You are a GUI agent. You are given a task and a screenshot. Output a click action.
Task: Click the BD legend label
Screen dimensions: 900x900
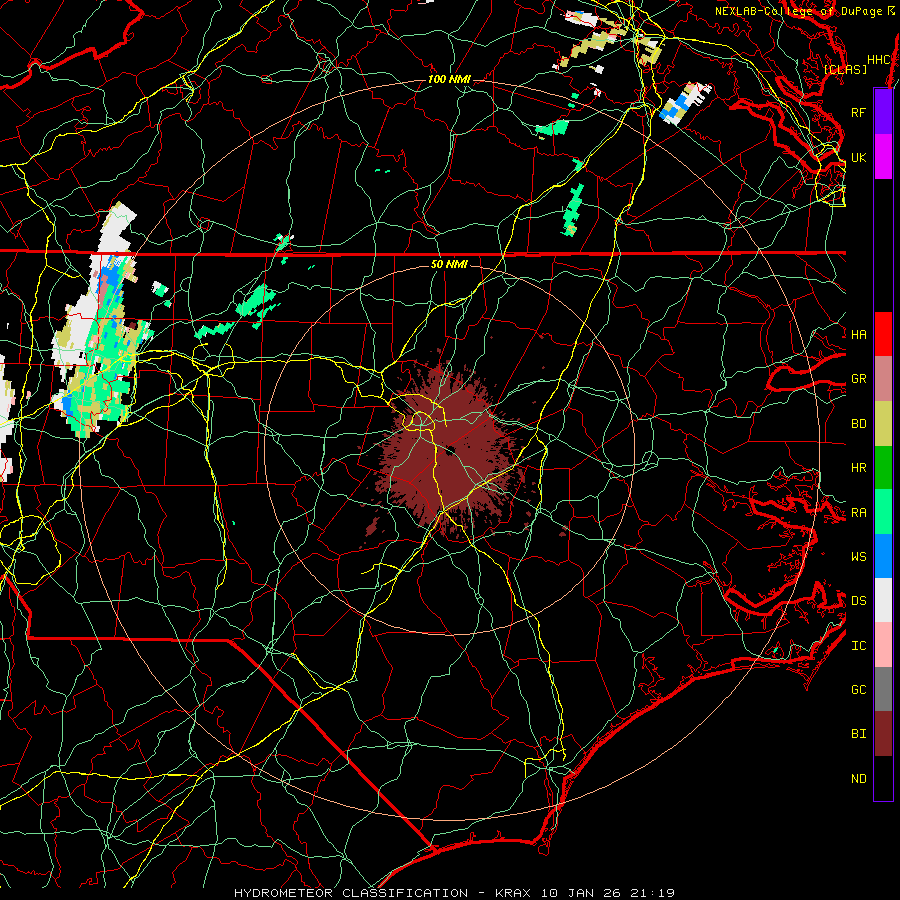coord(858,424)
